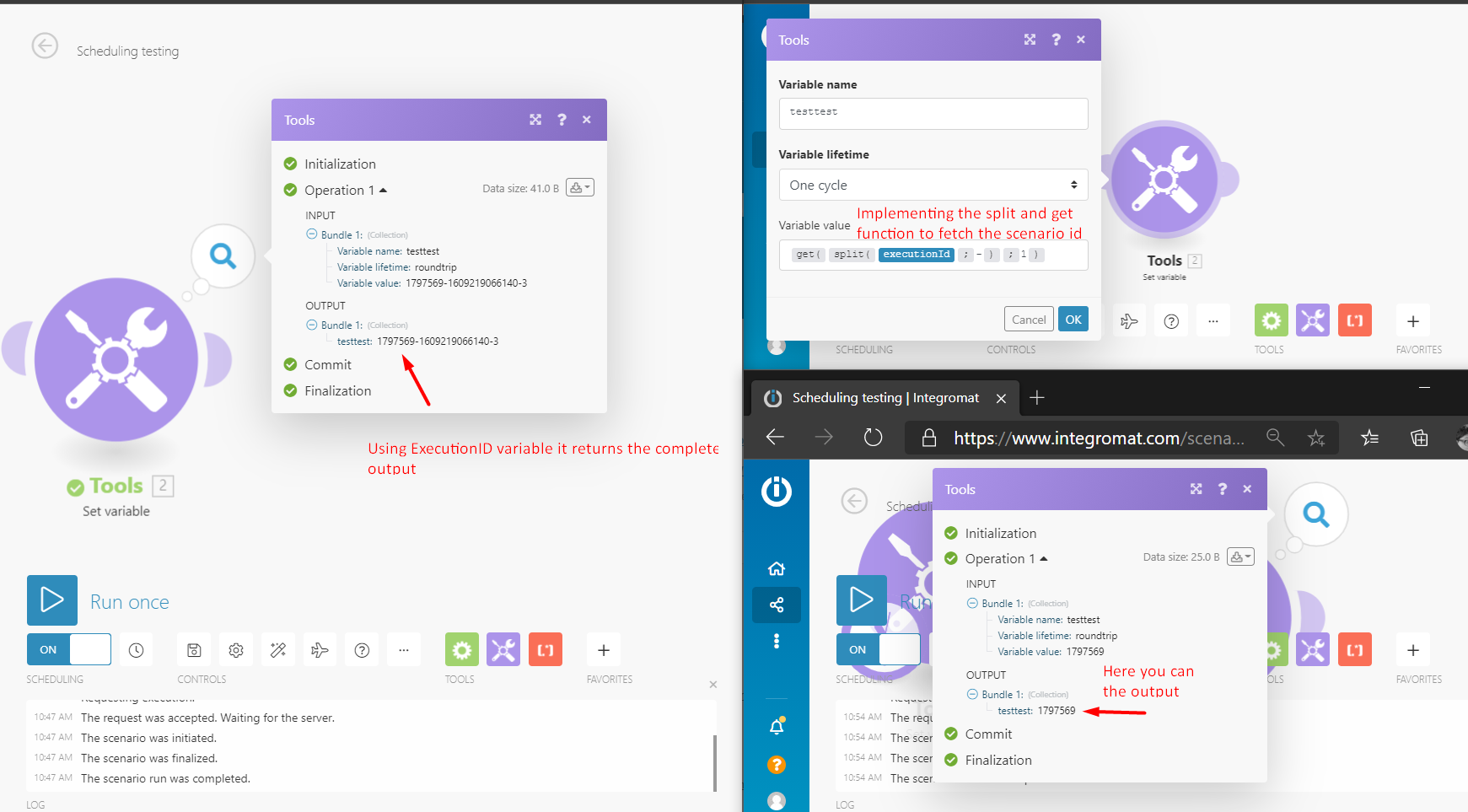This screenshot has height=812, width=1468.
Task: Open the orange help icon in the blue sidebar
Action: [x=777, y=765]
